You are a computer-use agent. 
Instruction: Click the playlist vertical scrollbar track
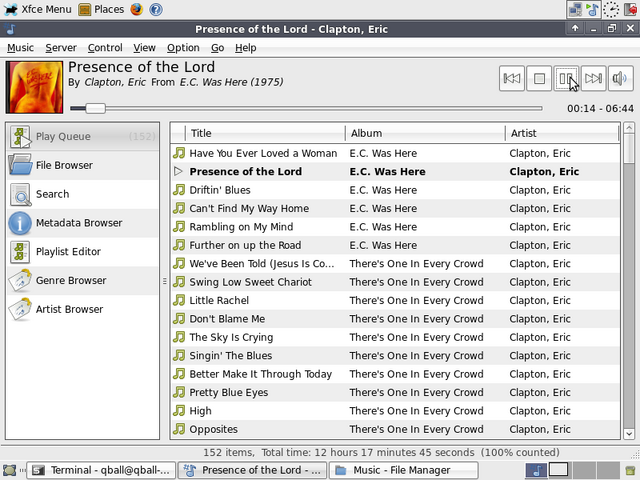[x=629, y=294]
